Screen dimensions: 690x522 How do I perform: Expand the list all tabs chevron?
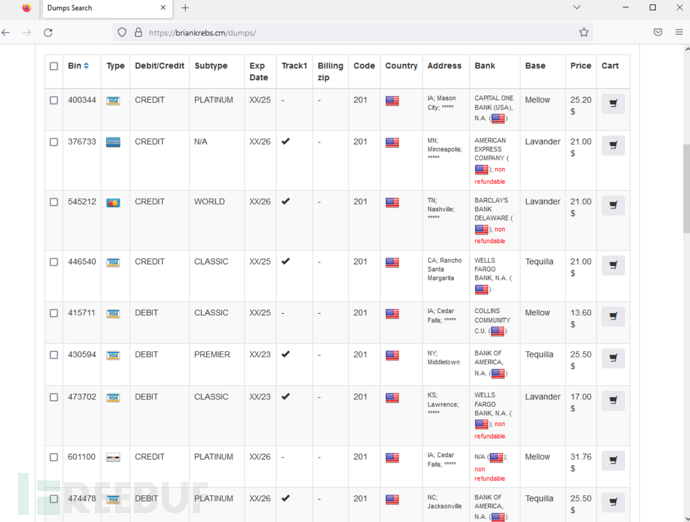[576, 8]
